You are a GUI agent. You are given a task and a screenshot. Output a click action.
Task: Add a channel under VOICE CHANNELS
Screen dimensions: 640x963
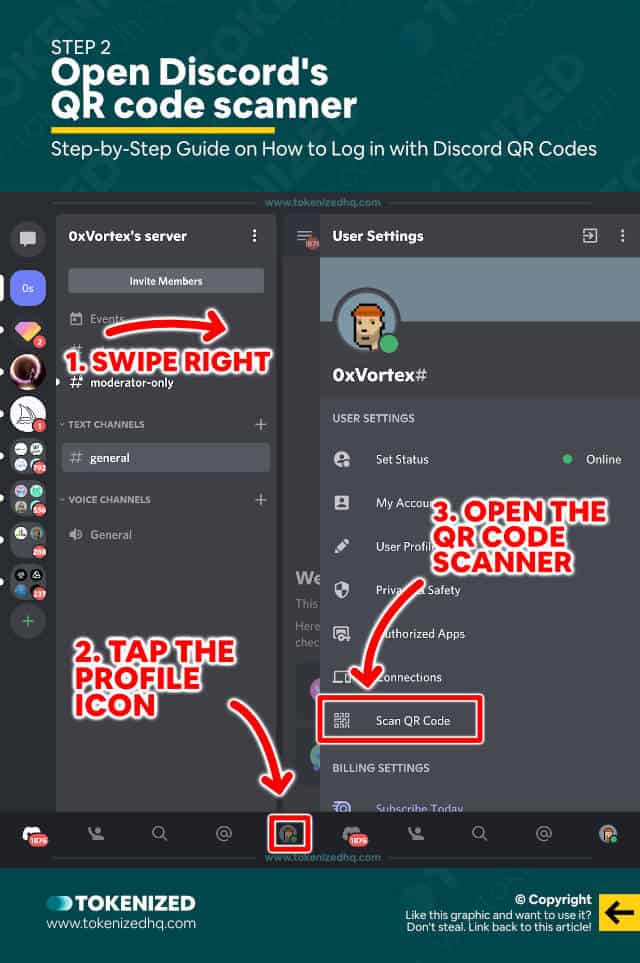pos(260,499)
